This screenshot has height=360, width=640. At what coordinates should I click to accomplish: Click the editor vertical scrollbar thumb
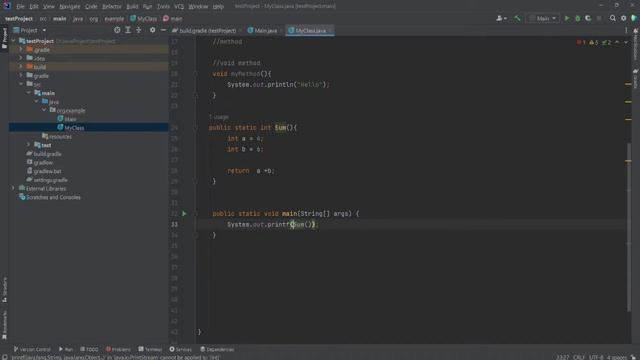click(x=629, y=227)
